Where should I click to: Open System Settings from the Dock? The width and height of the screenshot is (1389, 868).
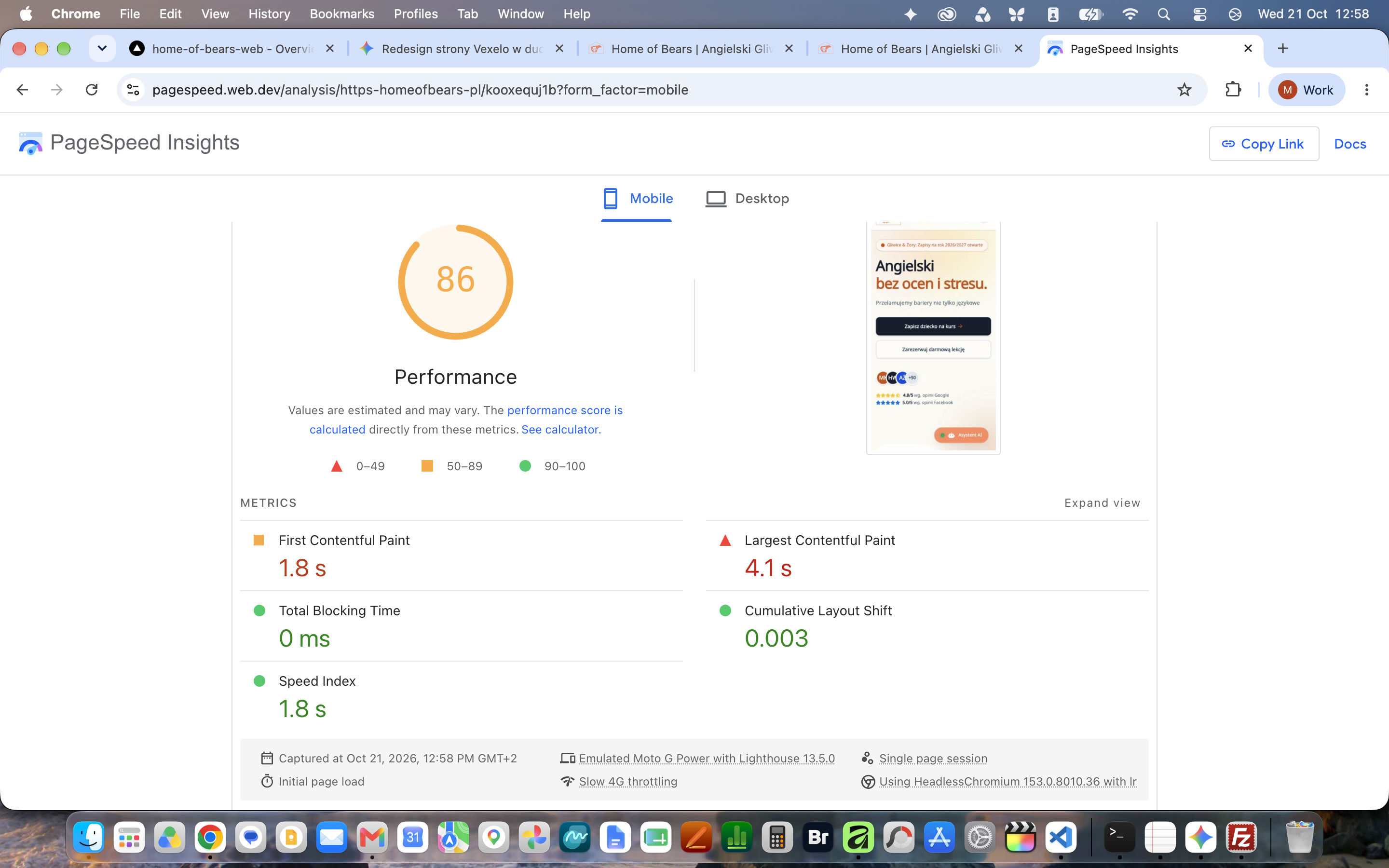(x=980, y=837)
